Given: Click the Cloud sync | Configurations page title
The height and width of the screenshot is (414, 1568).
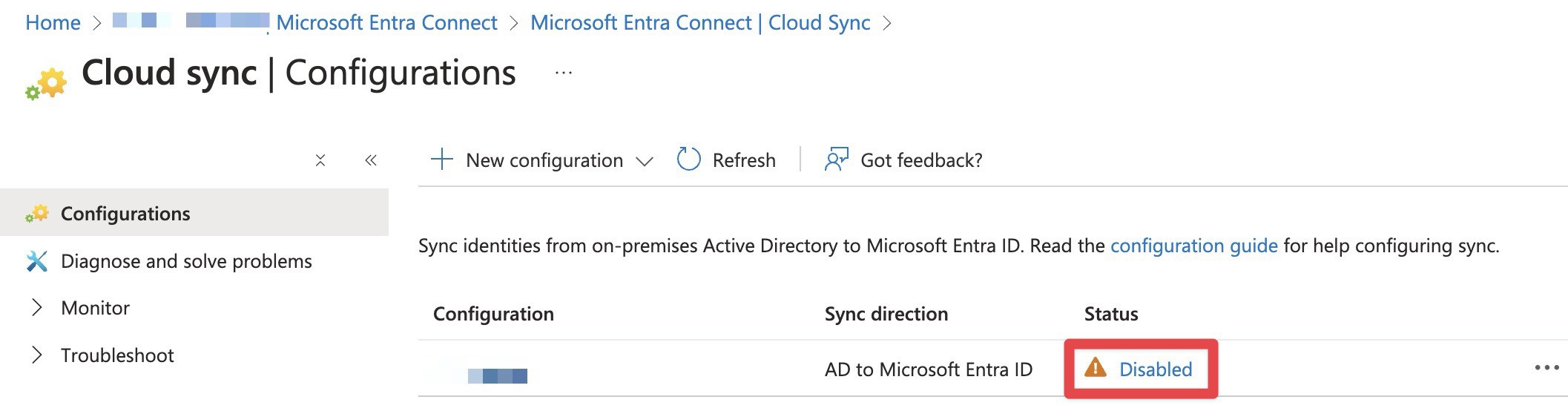Looking at the screenshot, I should (x=299, y=73).
